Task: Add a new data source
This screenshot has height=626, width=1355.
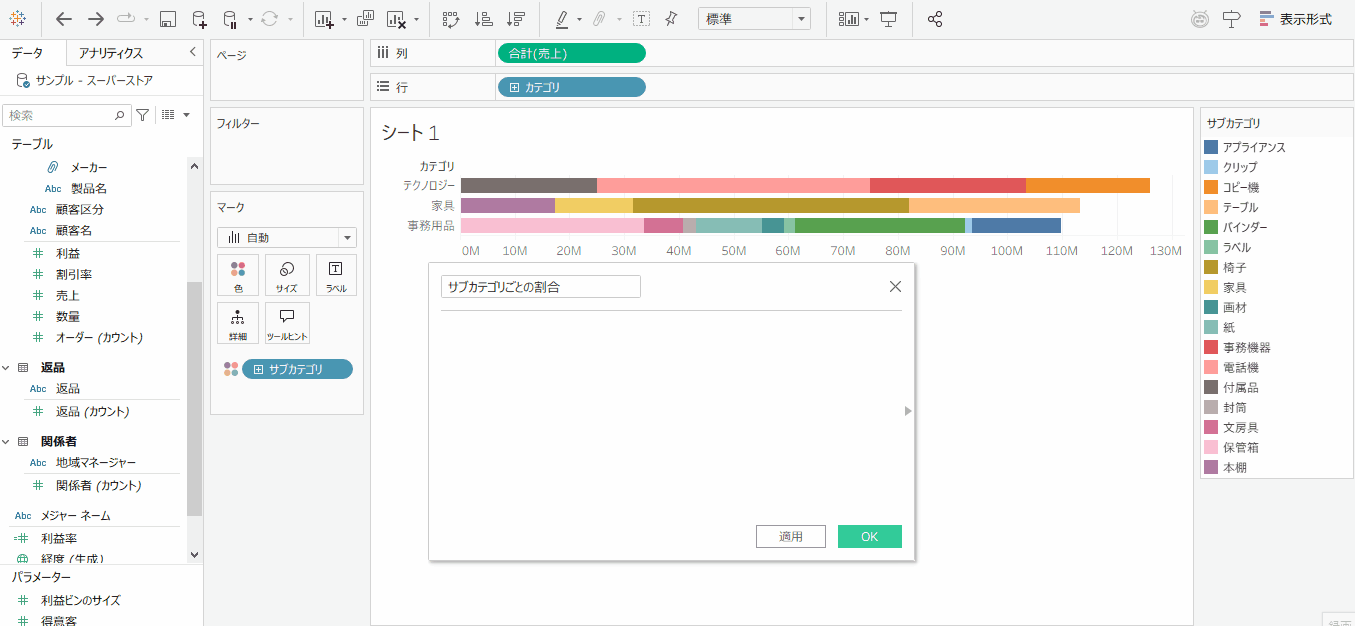Action: (199, 19)
